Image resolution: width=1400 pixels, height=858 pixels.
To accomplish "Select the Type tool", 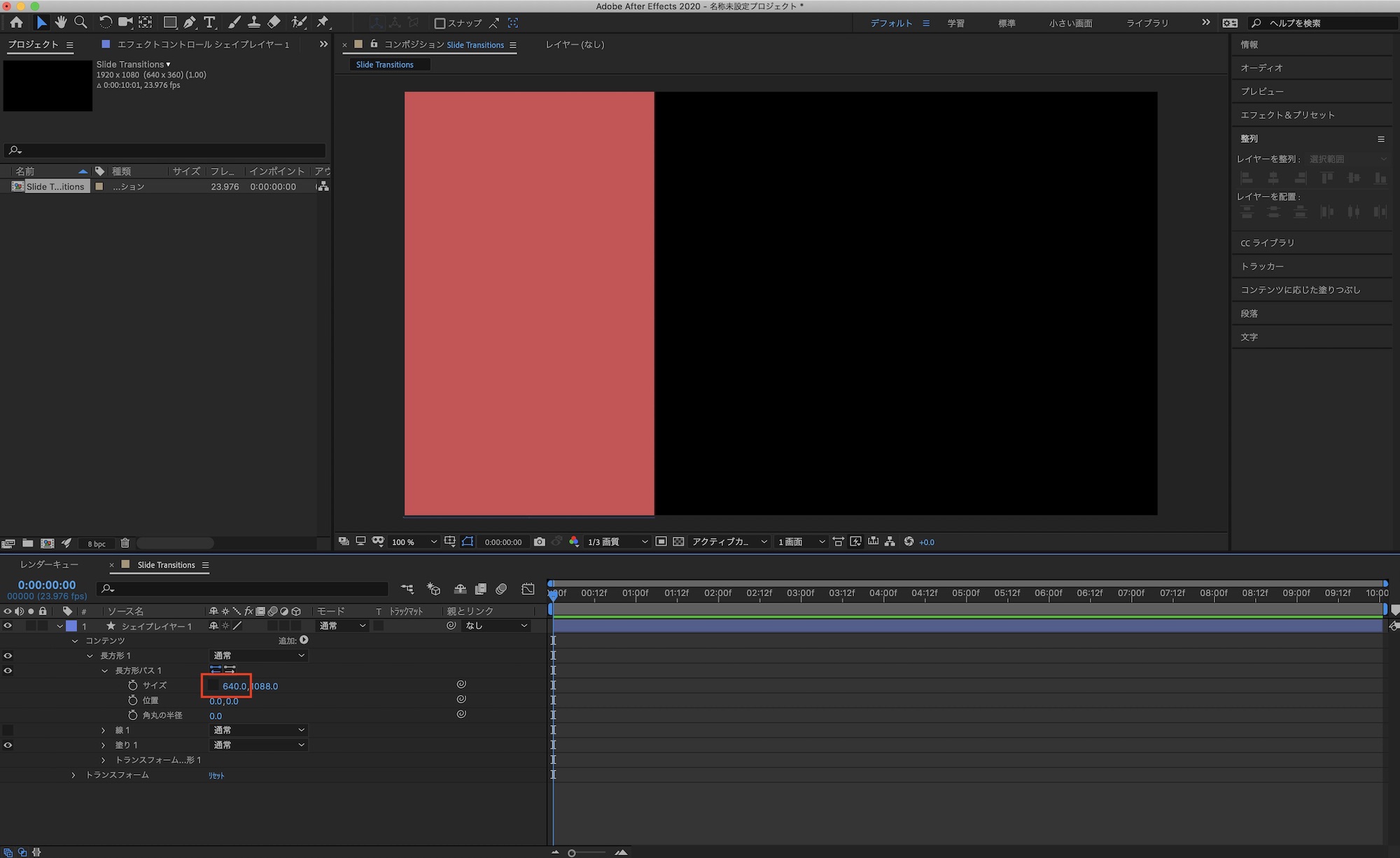I will (x=209, y=22).
